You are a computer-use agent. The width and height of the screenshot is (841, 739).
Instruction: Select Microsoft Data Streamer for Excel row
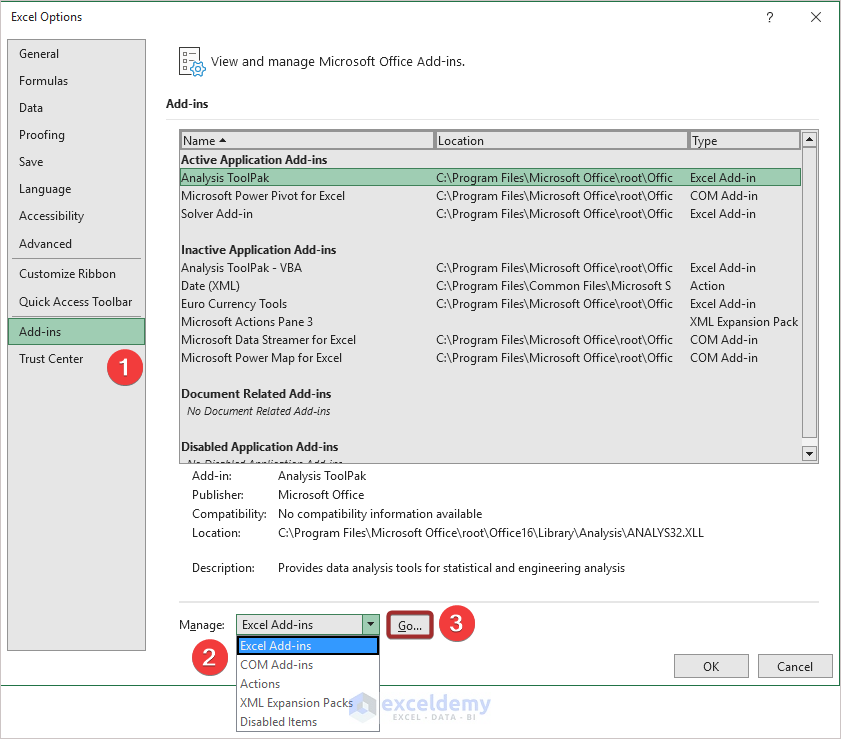[x=490, y=339]
